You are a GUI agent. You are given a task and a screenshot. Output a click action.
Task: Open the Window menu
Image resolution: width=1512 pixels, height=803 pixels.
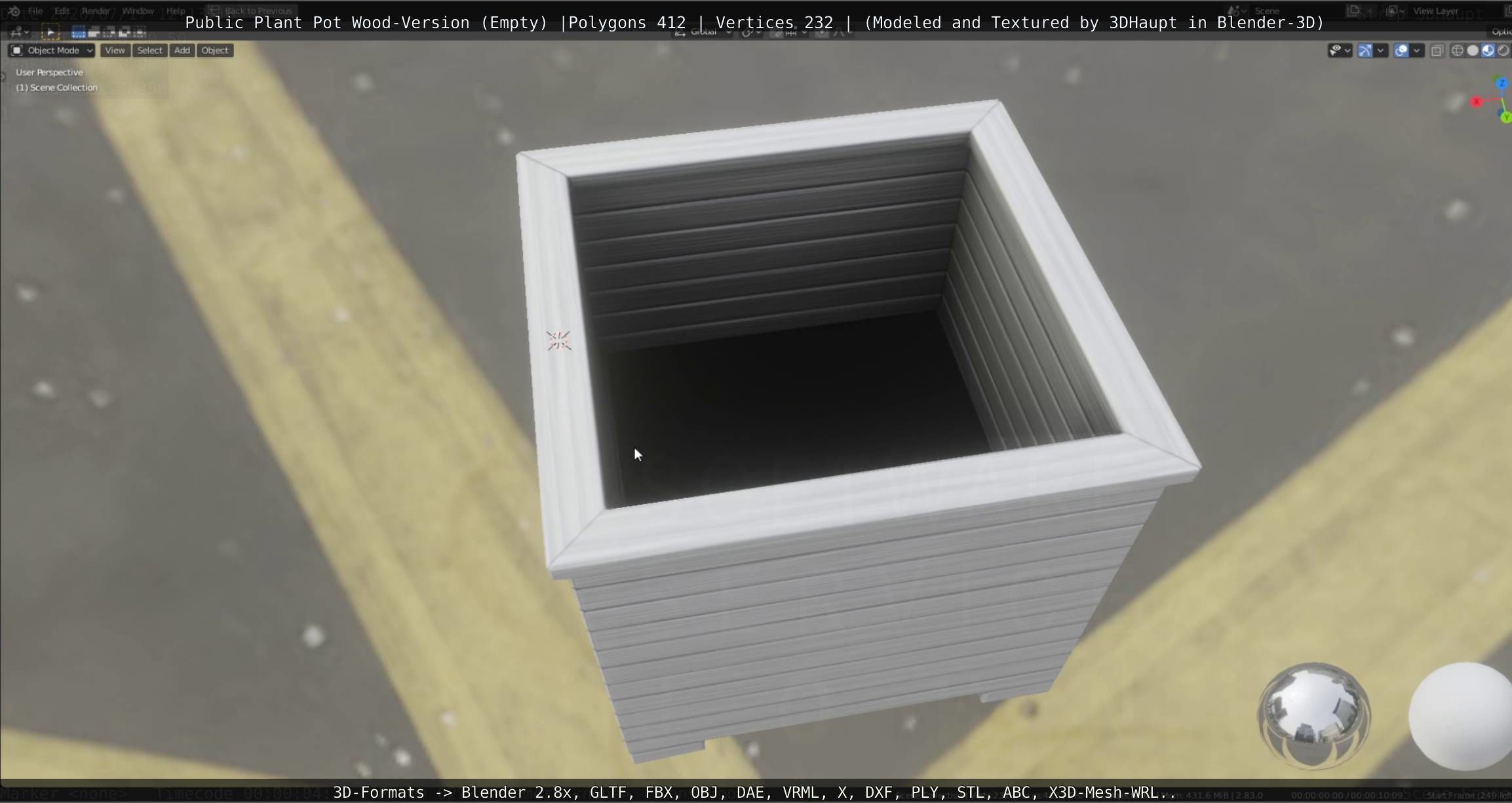coord(138,10)
